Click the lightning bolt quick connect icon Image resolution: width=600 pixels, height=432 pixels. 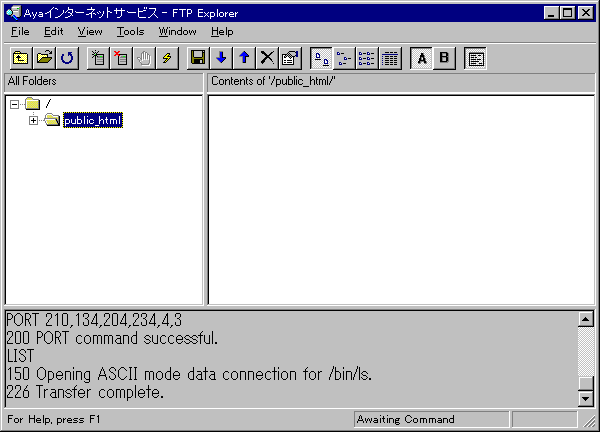point(167,58)
